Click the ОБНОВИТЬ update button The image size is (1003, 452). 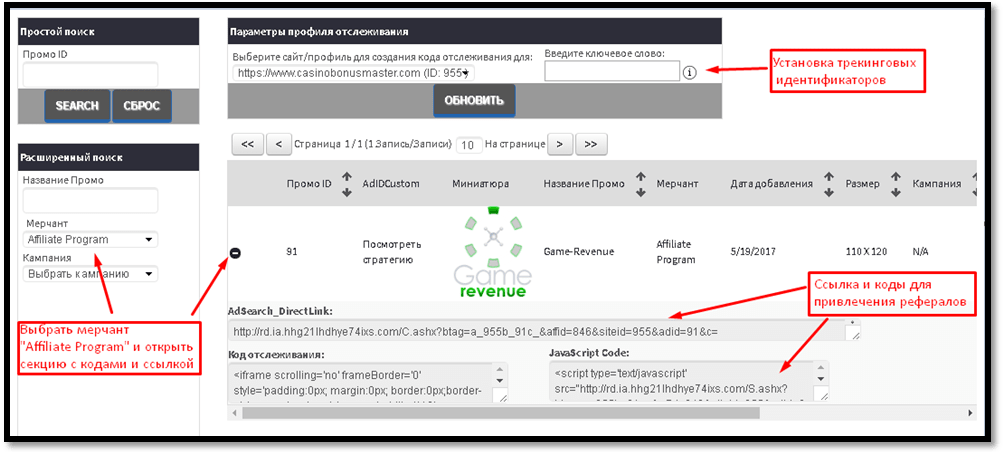point(474,100)
